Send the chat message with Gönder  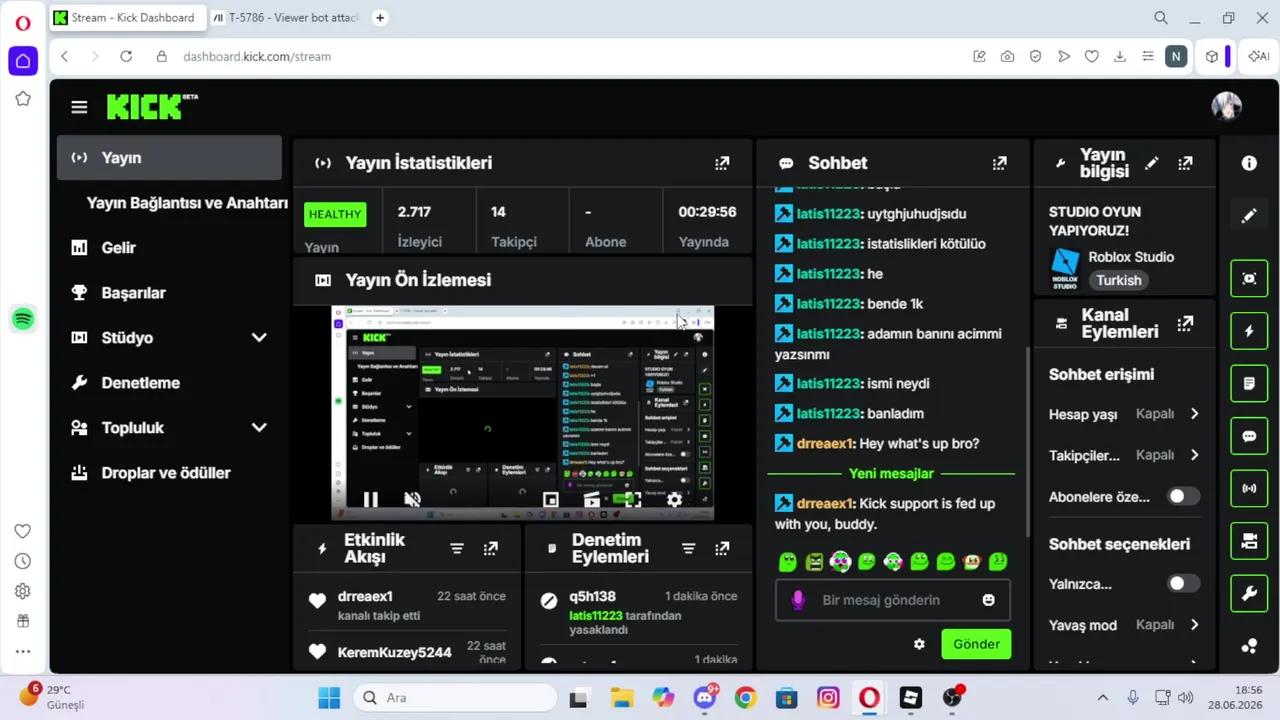976,644
